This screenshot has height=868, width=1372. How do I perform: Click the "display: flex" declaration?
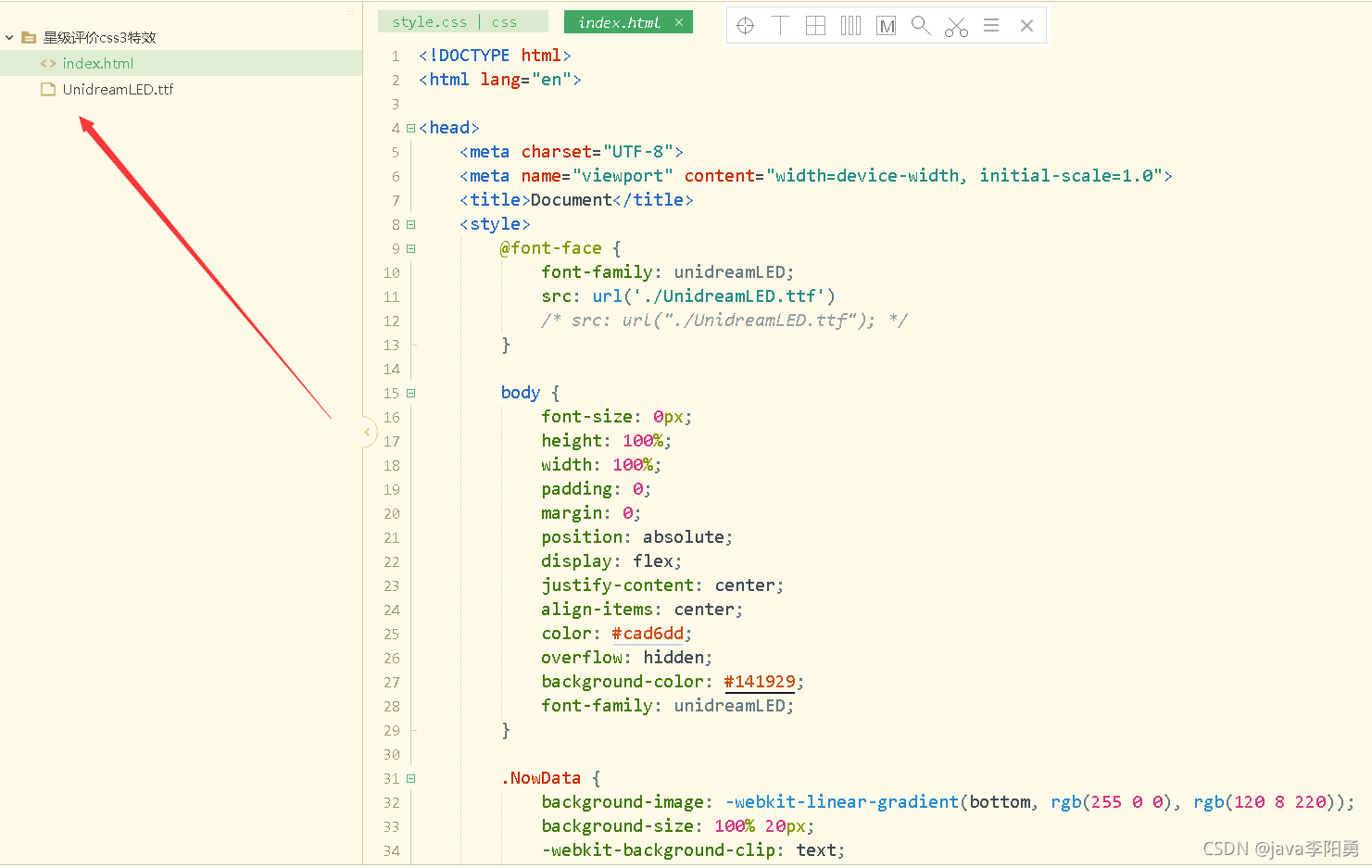pyautogui.click(x=612, y=561)
